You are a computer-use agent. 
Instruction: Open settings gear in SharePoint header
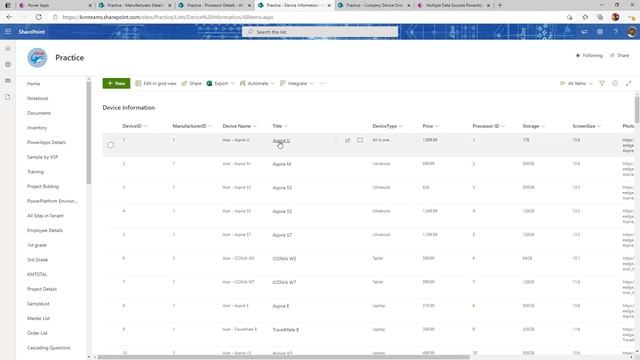pyautogui.click(x=600, y=31)
